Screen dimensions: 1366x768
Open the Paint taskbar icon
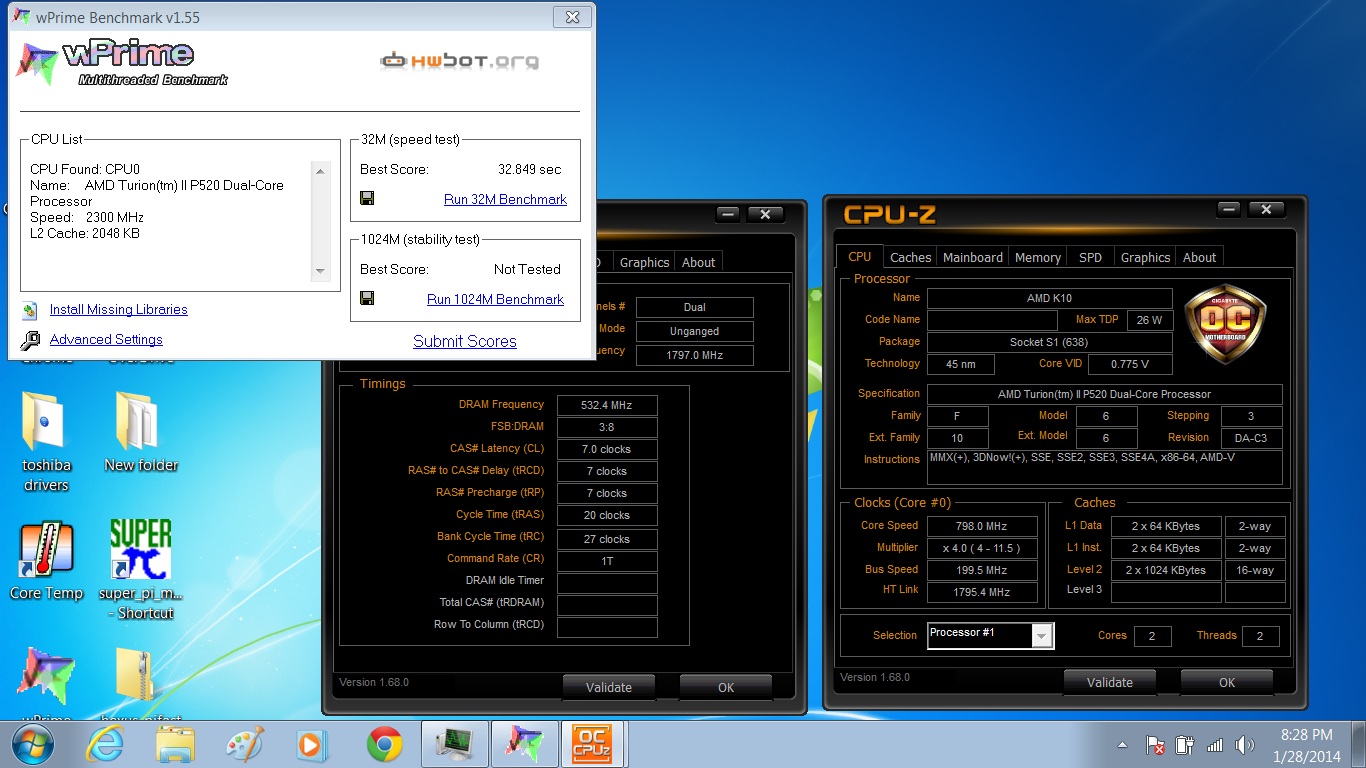click(x=245, y=744)
